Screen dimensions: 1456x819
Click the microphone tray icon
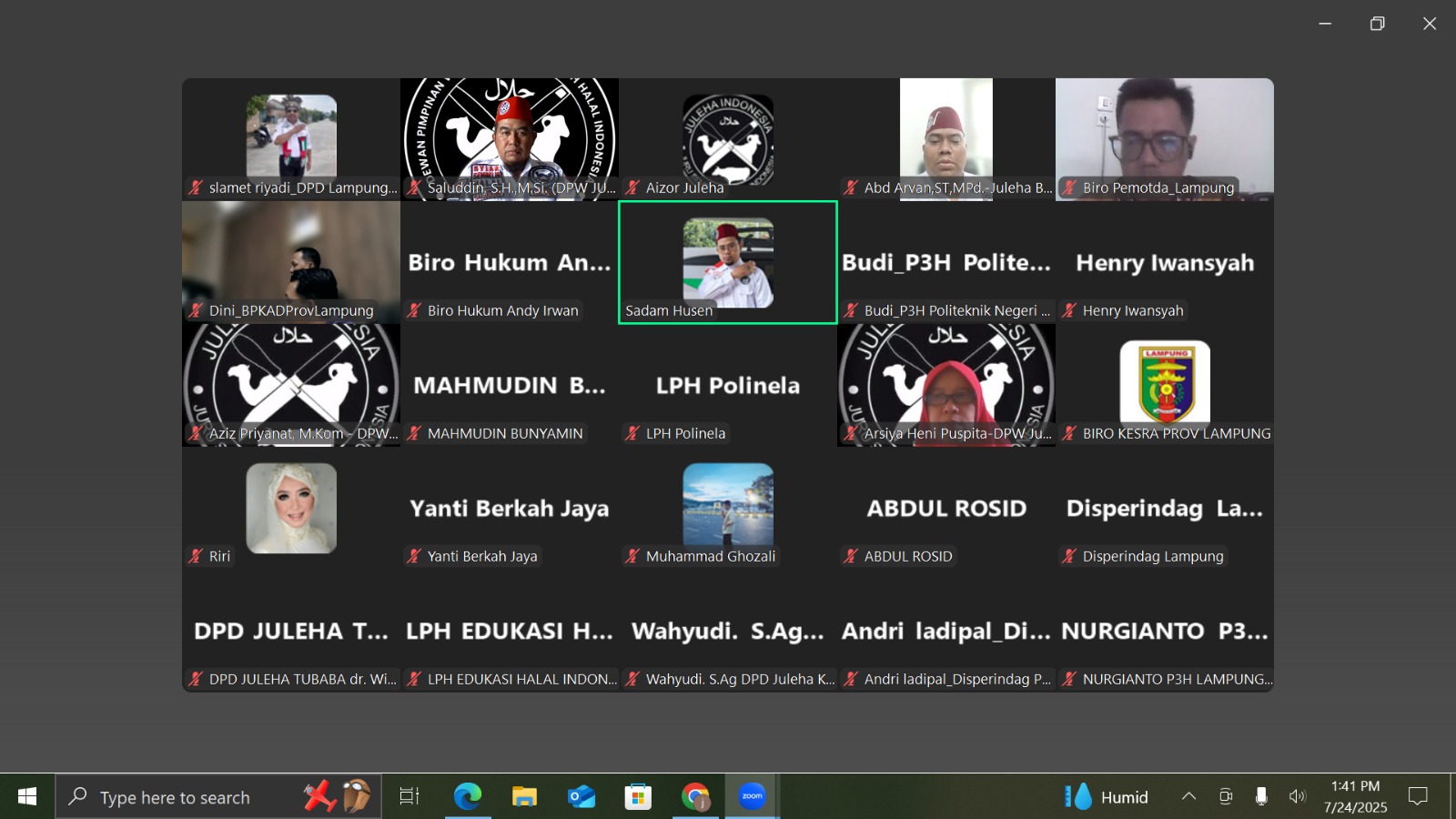[x=1261, y=797]
